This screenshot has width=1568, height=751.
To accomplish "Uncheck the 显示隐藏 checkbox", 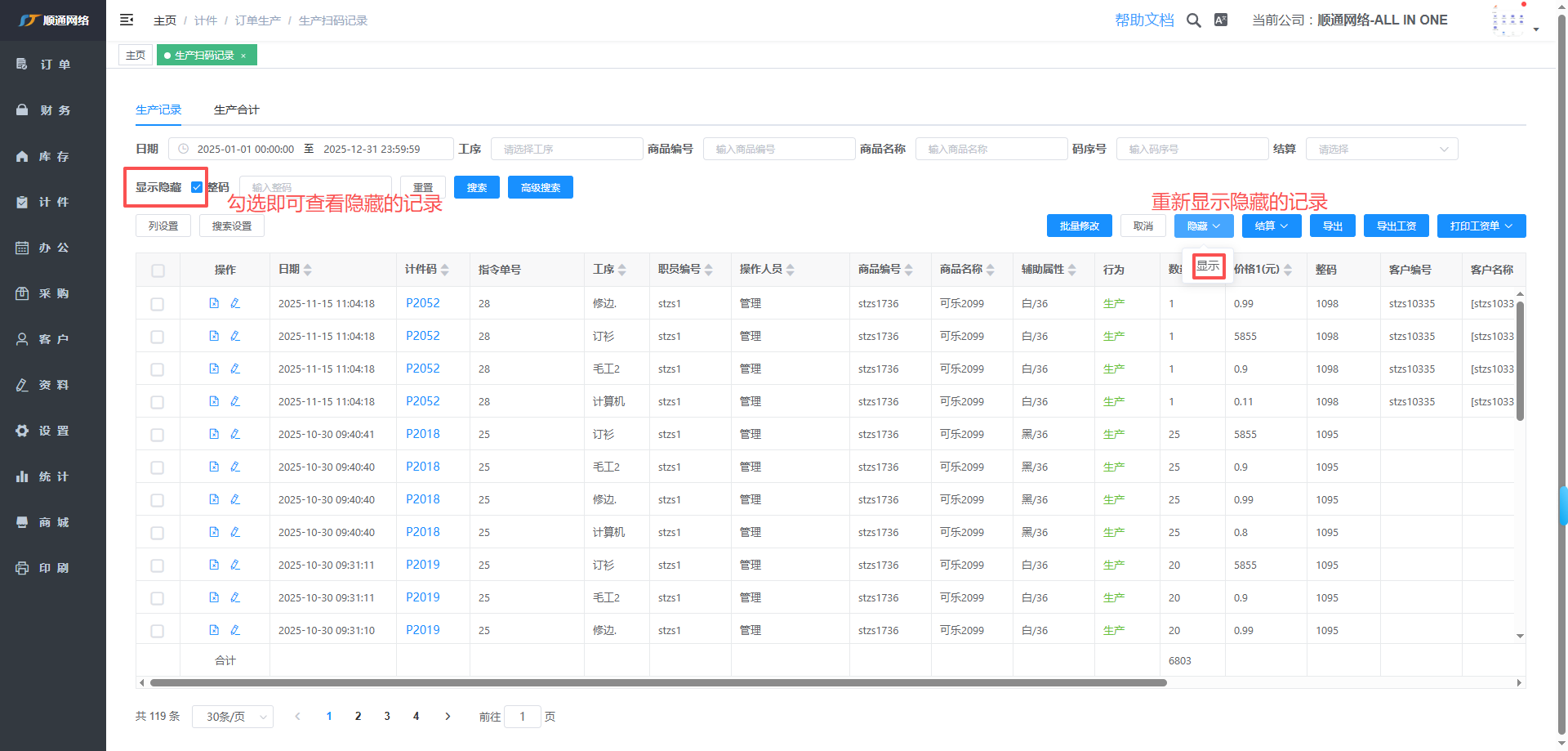I will pos(197,187).
